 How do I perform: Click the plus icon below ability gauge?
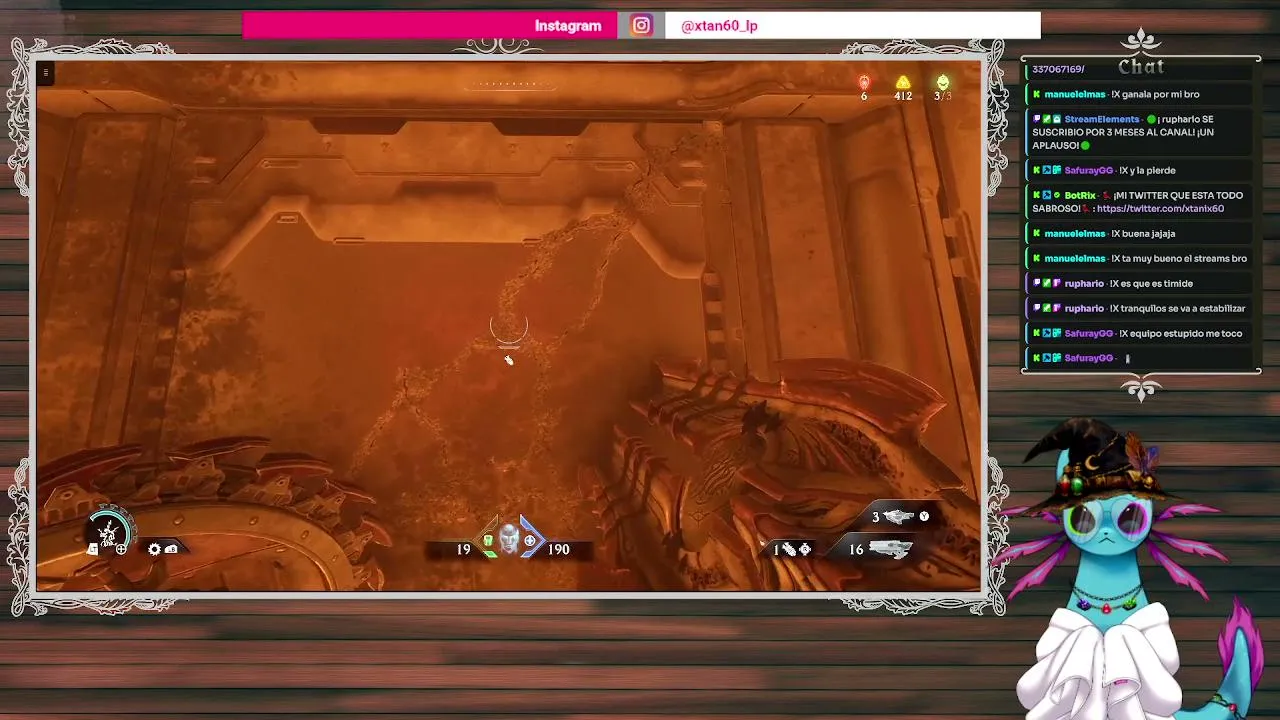121,549
